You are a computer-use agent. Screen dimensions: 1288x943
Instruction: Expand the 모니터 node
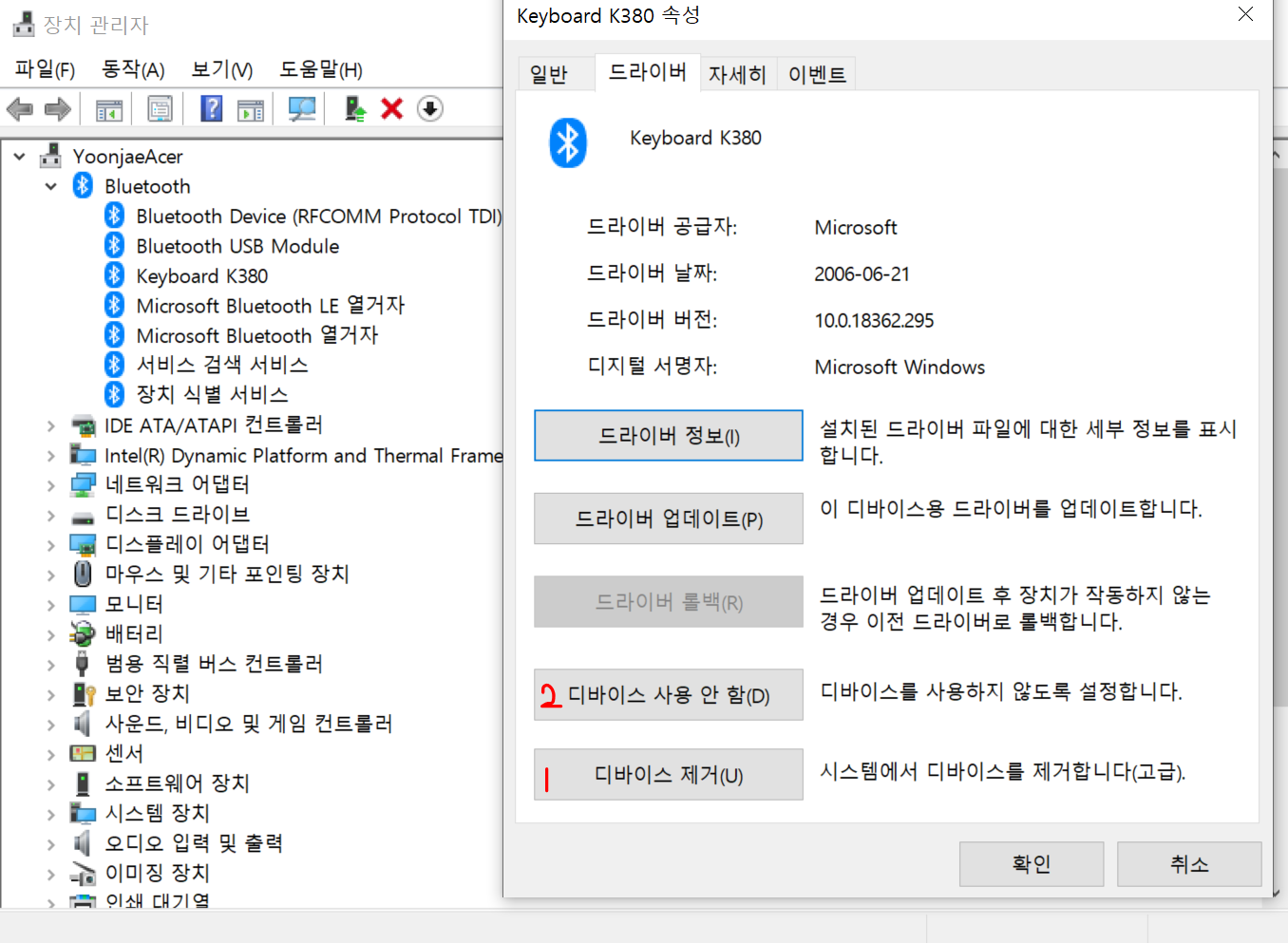51,605
